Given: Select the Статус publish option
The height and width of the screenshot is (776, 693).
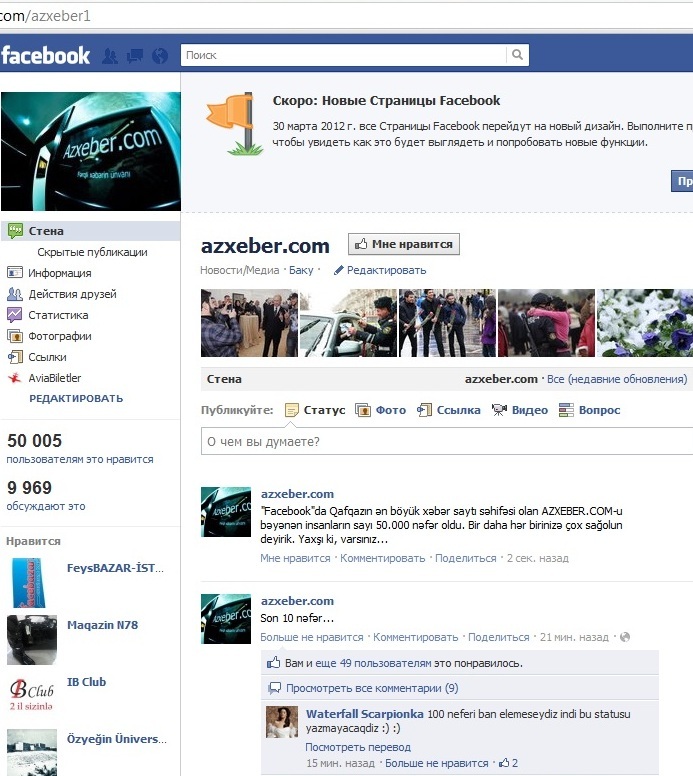Looking at the screenshot, I should point(315,410).
